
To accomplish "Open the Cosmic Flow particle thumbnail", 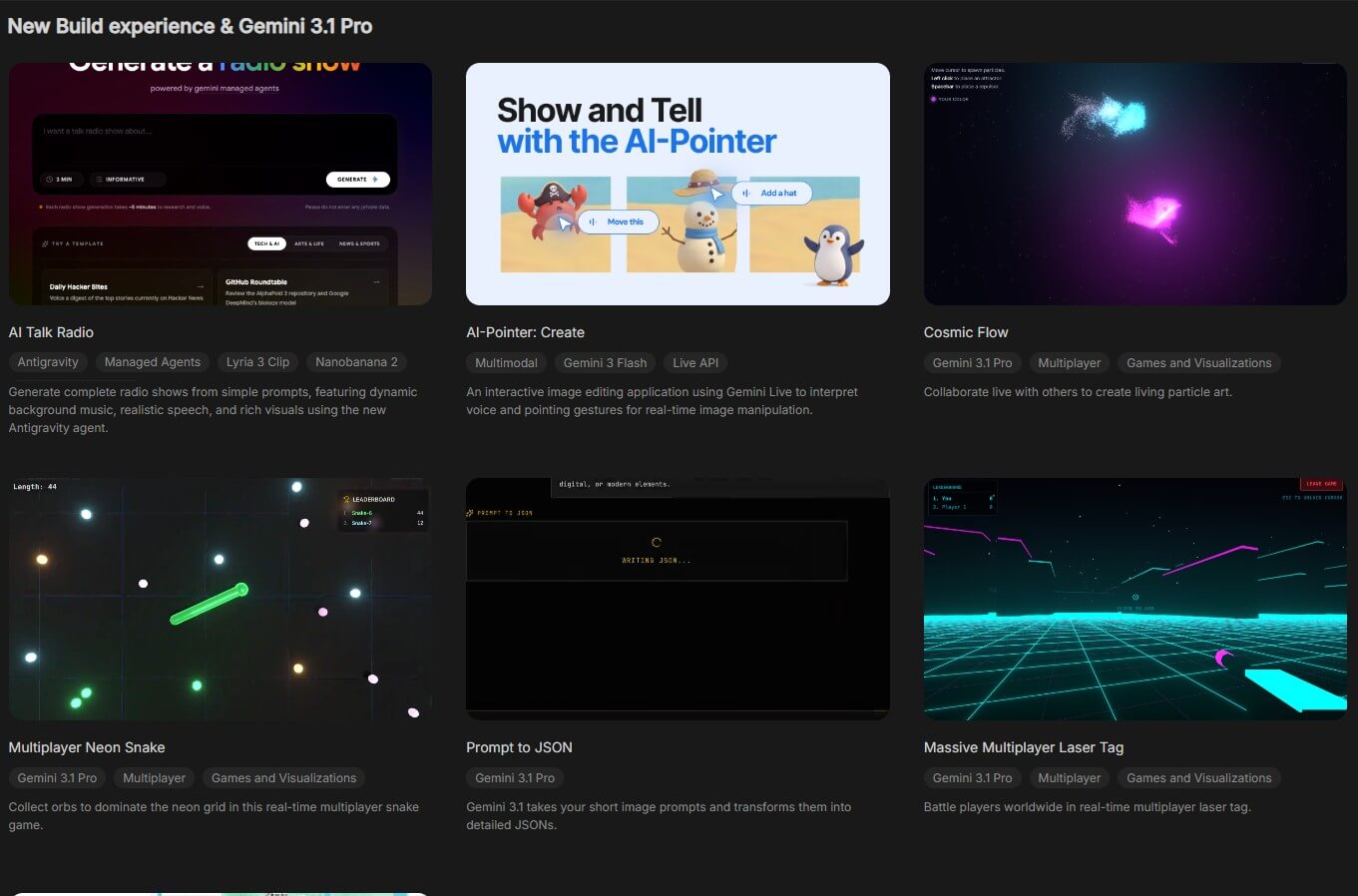I will [x=1135, y=184].
